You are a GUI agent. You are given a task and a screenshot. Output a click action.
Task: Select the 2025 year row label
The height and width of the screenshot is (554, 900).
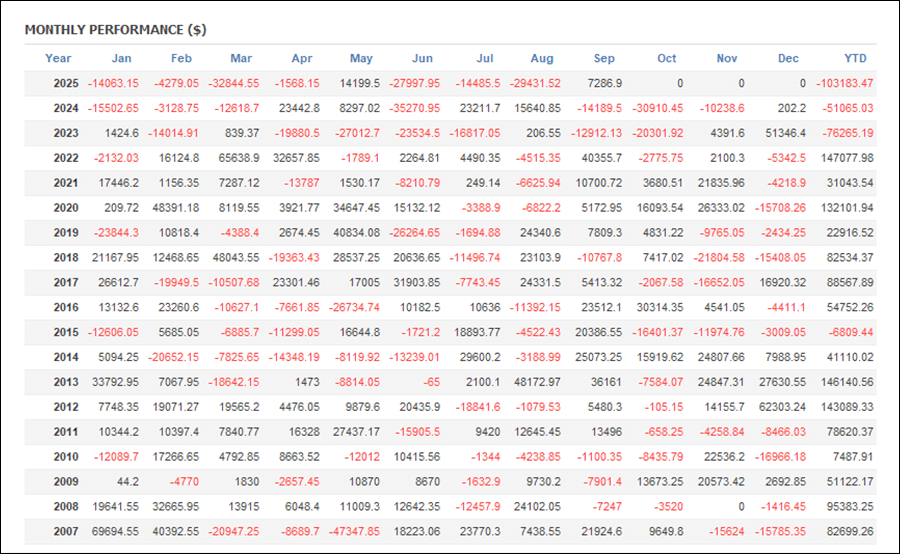[x=66, y=83]
